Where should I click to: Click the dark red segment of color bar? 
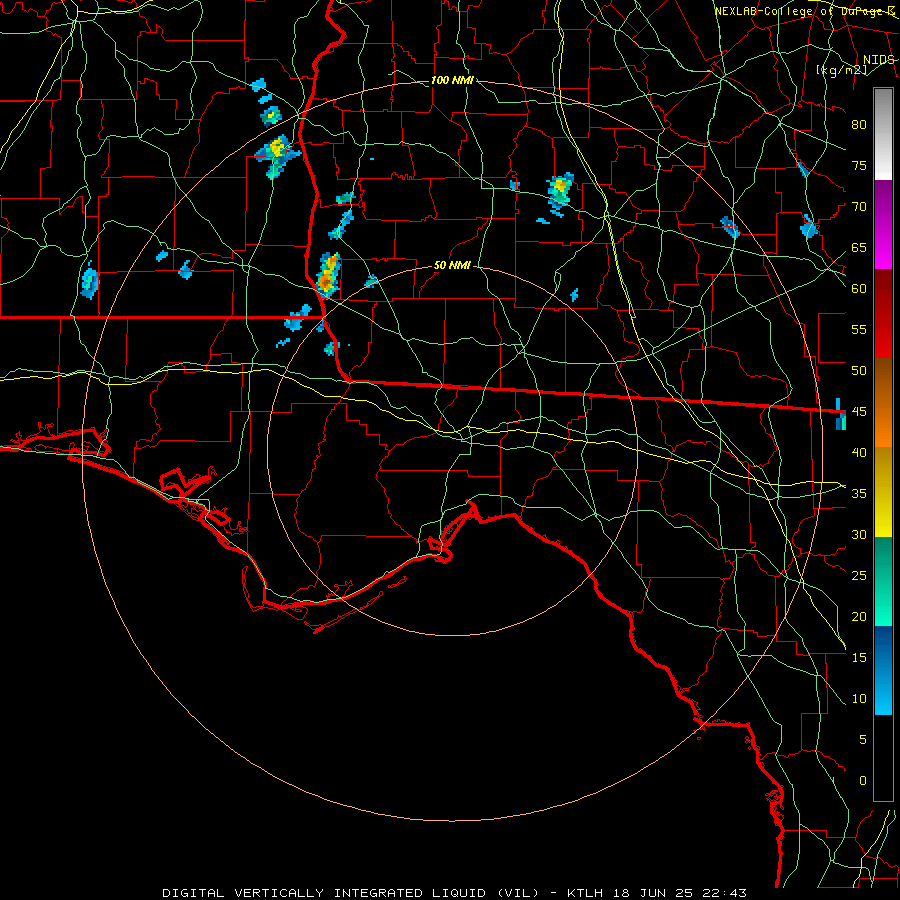(x=883, y=313)
